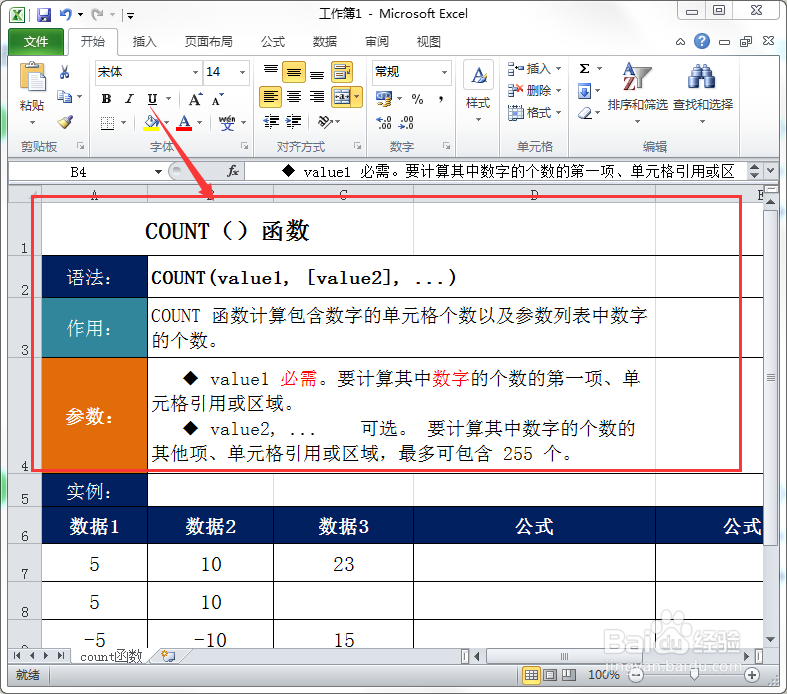Image resolution: width=787 pixels, height=694 pixels.
Task: Toggle center horizontal alignment
Action: point(294,97)
